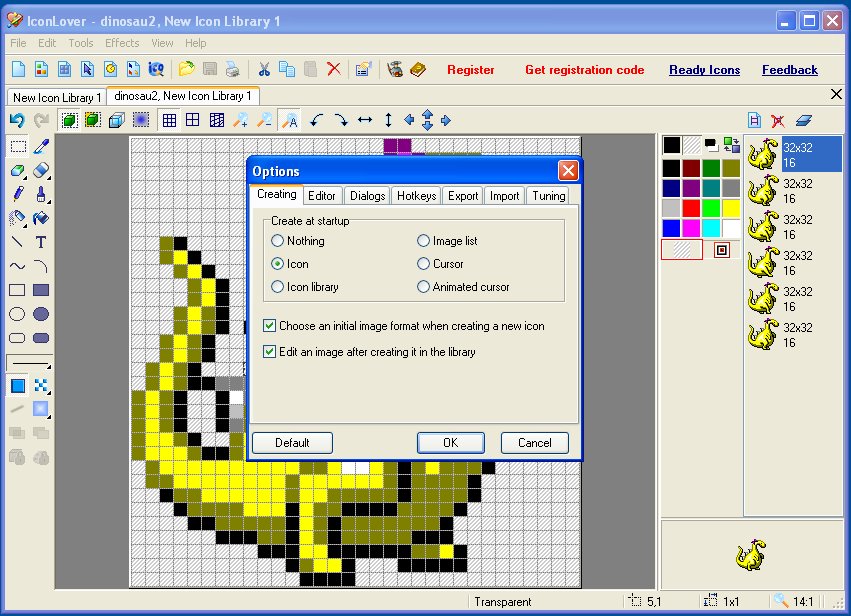Click the Cancel button
The image size is (851, 616).
pyautogui.click(x=535, y=443)
